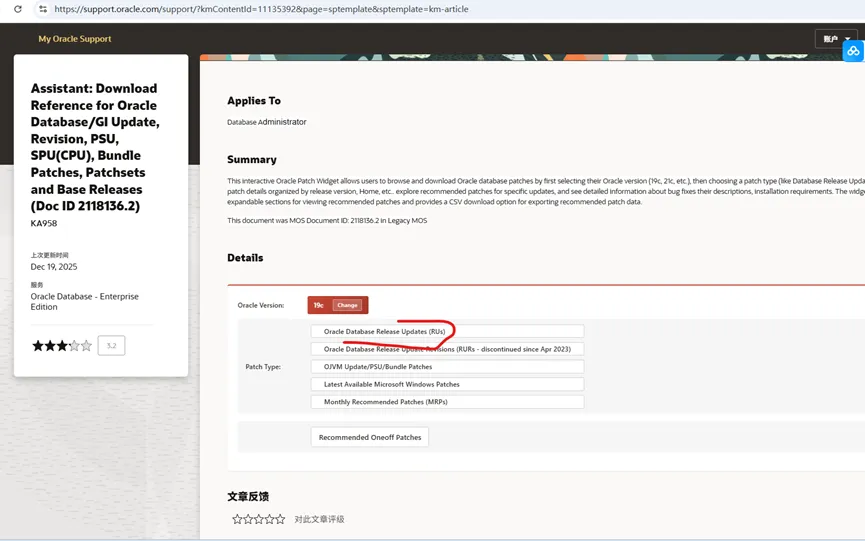Click the sidebar star rating display
Image resolution: width=865 pixels, height=541 pixels.
[x=62, y=346]
